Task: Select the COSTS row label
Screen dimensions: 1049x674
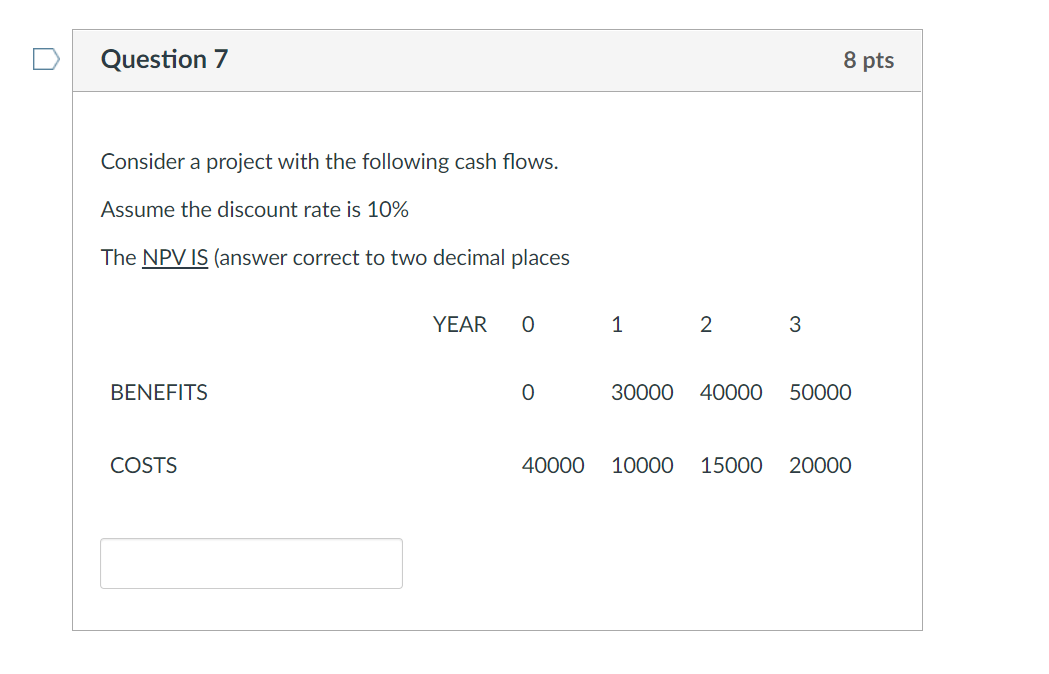Action: pyautogui.click(x=144, y=465)
